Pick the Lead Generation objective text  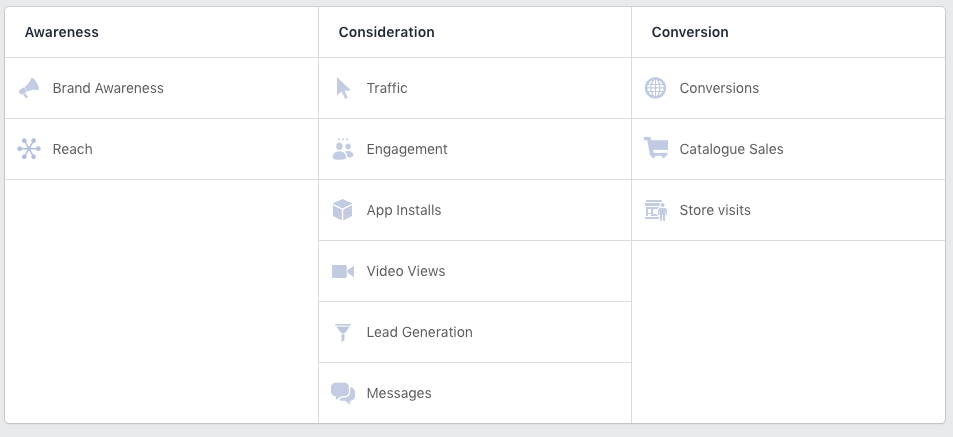point(419,332)
